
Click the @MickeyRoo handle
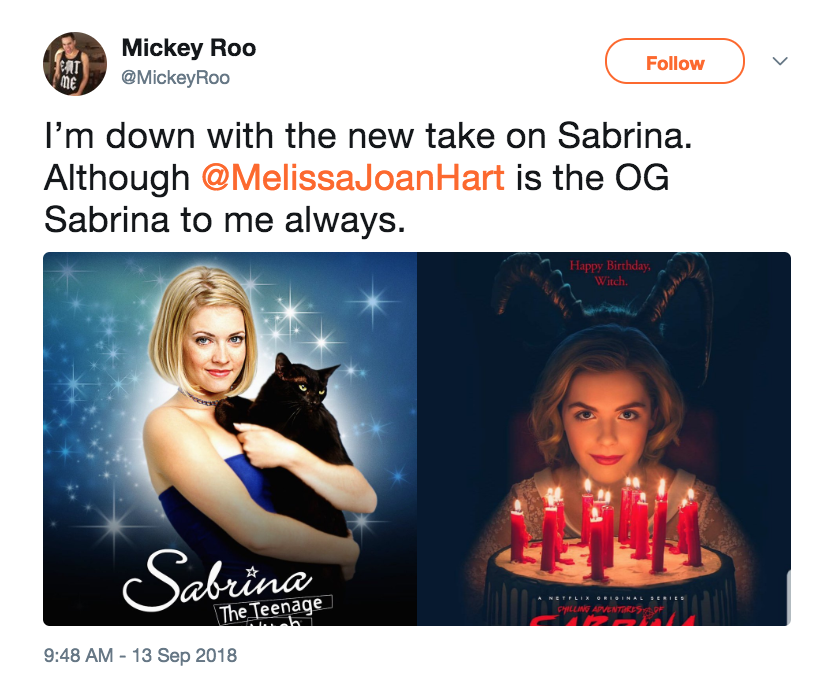175,77
